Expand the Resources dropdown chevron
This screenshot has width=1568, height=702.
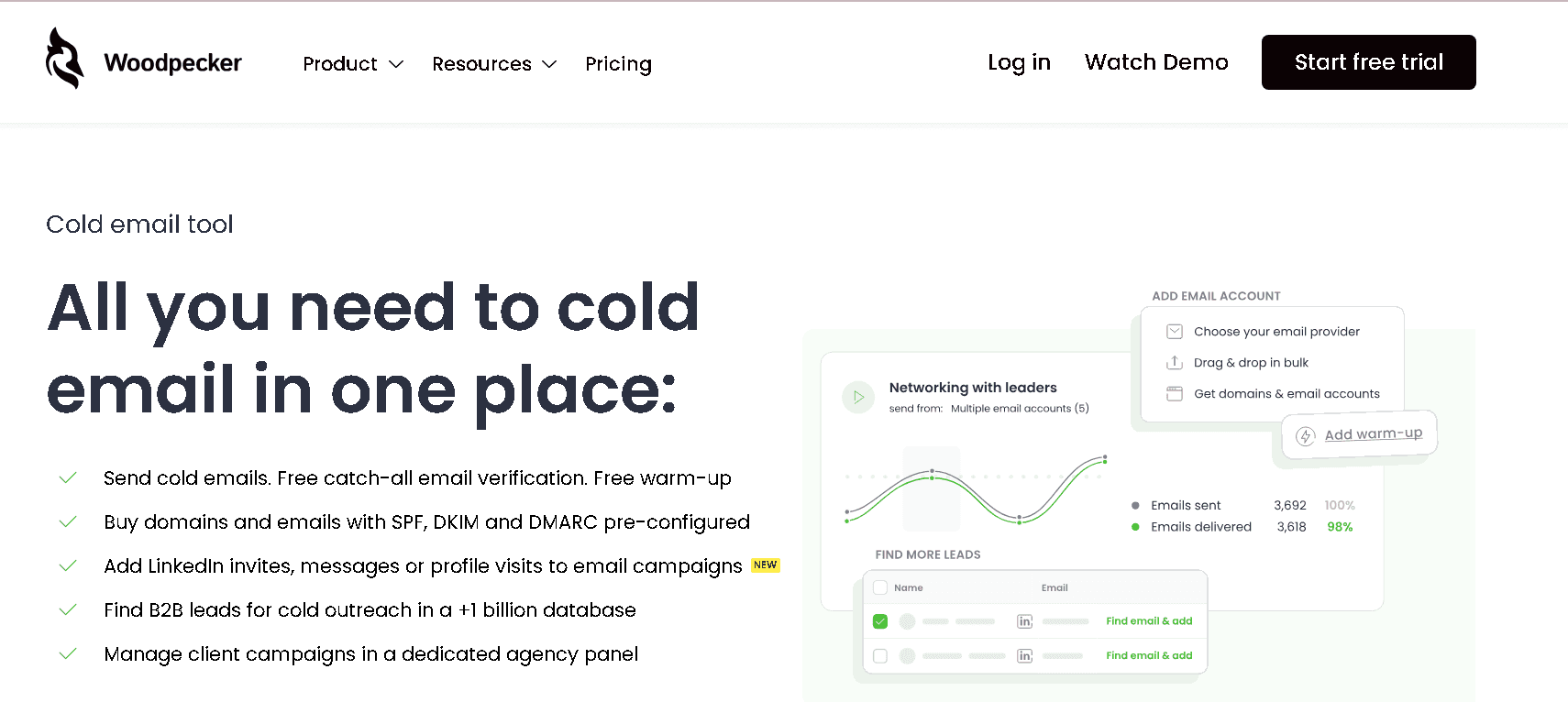click(x=549, y=64)
